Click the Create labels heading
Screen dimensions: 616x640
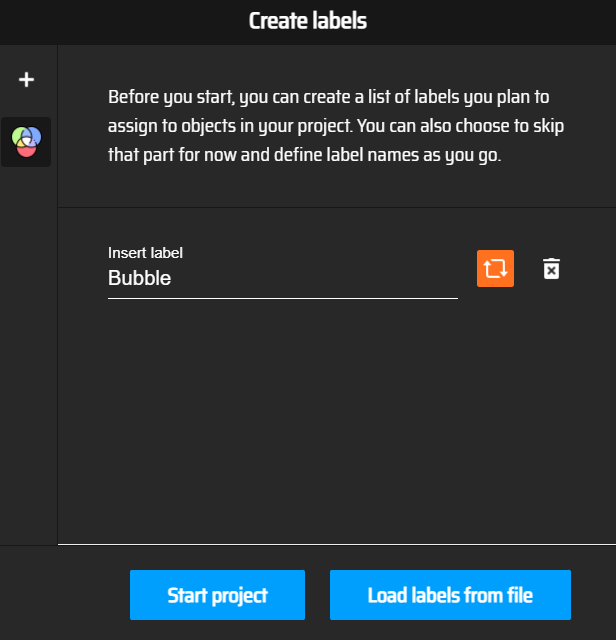(x=308, y=21)
